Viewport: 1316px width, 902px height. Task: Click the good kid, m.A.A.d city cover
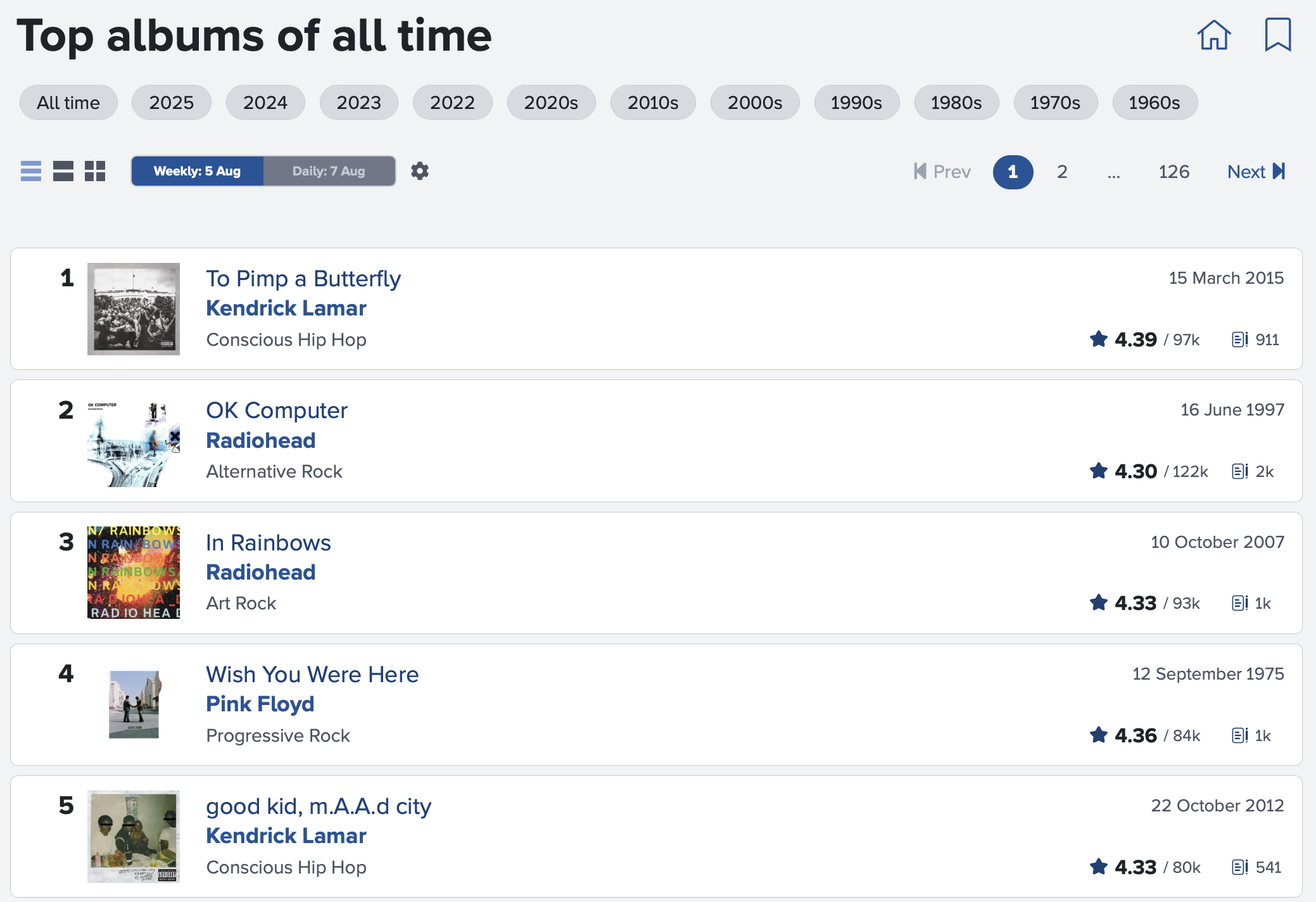pyautogui.click(x=134, y=836)
